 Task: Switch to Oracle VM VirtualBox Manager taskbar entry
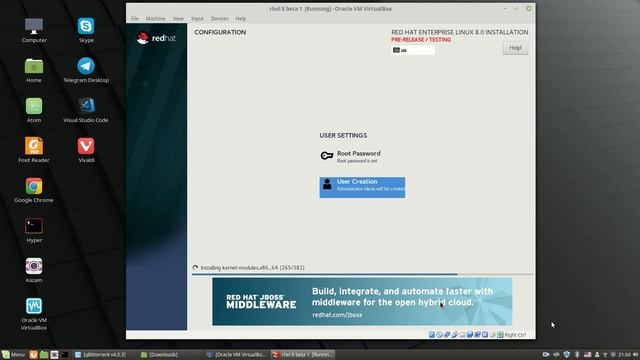236,355
